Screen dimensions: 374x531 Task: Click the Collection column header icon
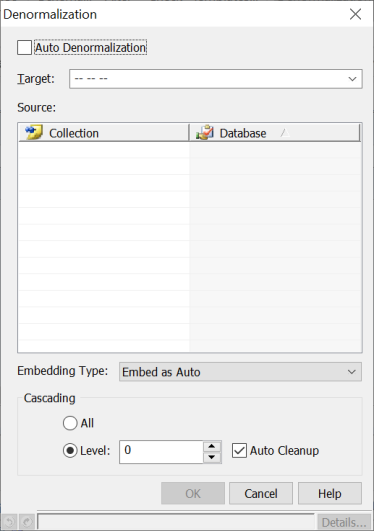point(34,132)
